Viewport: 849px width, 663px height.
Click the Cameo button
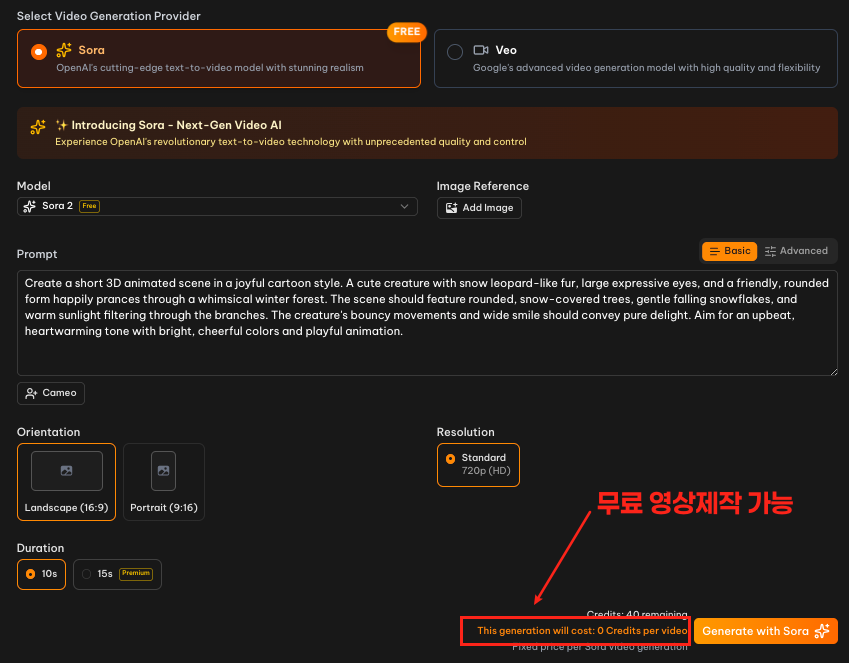click(x=51, y=393)
